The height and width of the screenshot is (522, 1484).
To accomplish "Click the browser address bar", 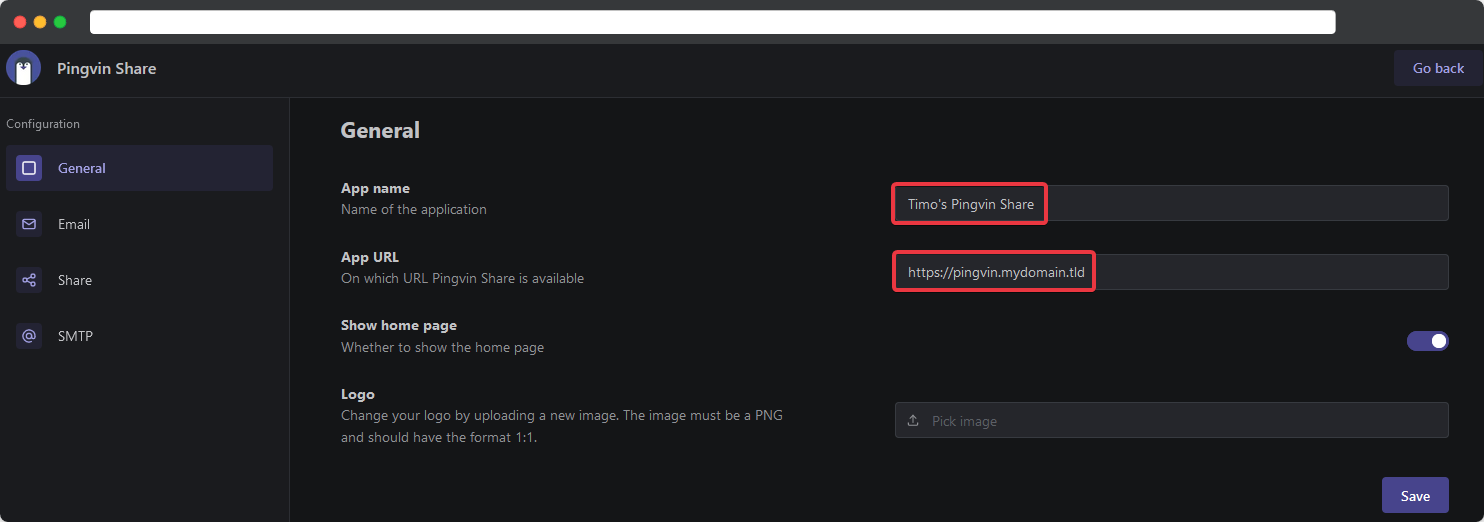I will [712, 22].
